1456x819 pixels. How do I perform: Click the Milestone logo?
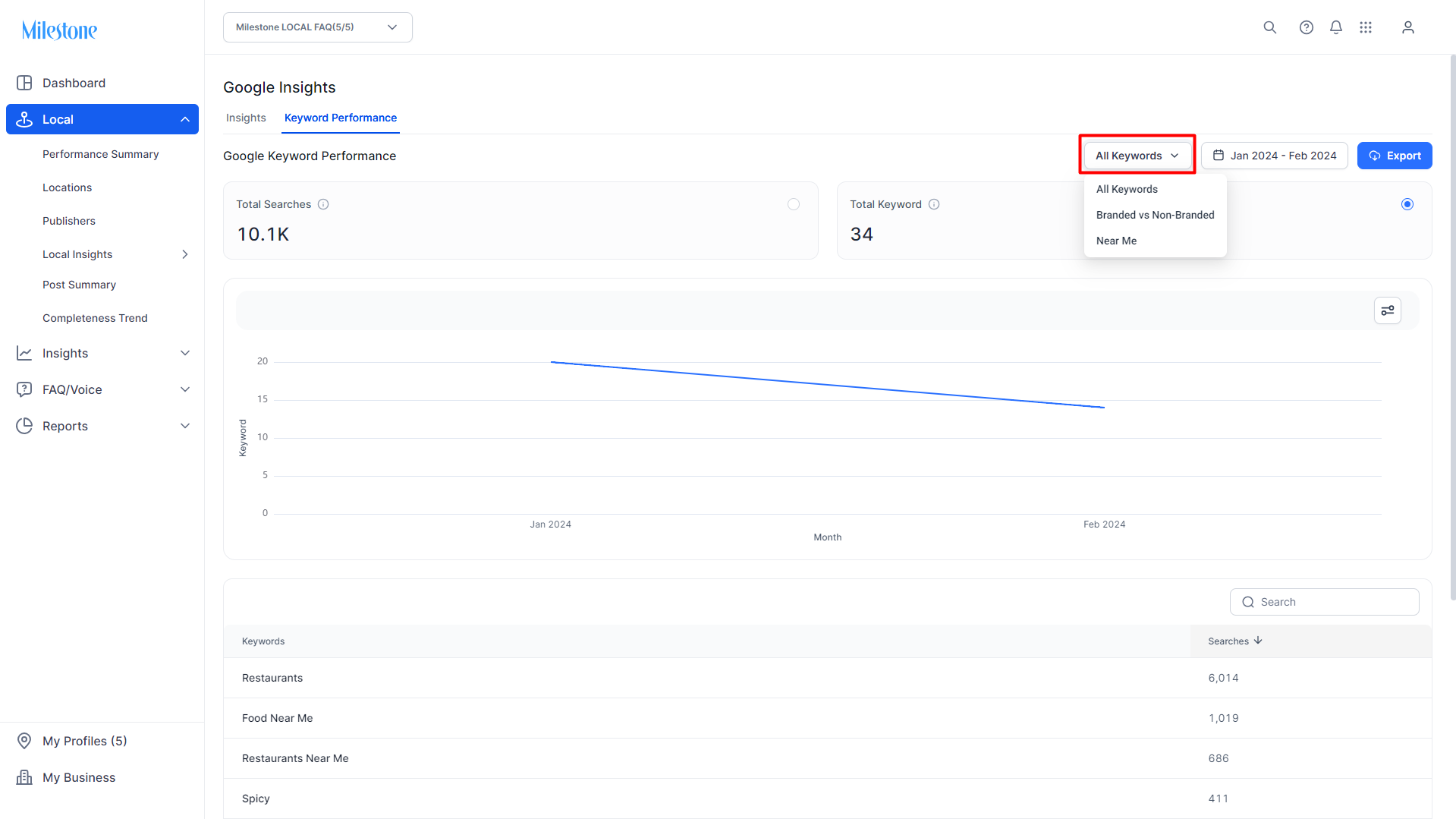tap(59, 30)
